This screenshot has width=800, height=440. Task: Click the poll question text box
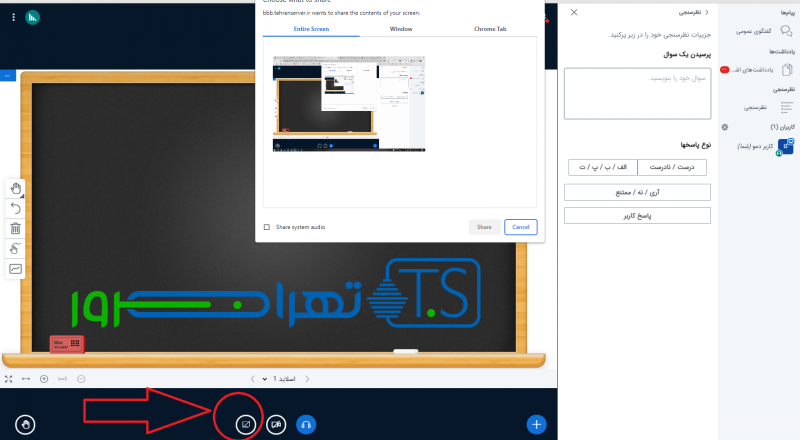[x=637, y=94]
